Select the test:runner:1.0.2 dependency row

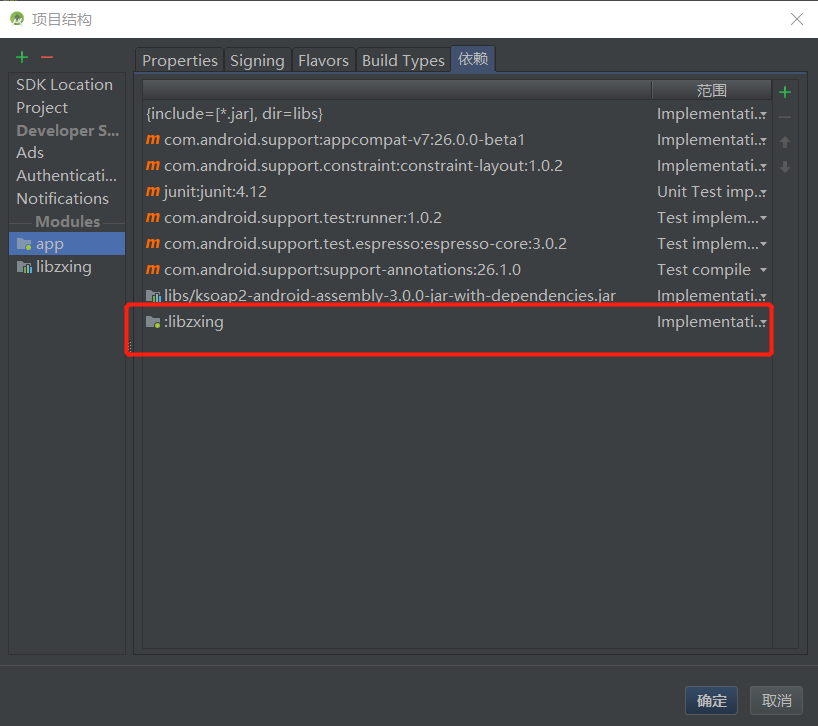pos(457,217)
